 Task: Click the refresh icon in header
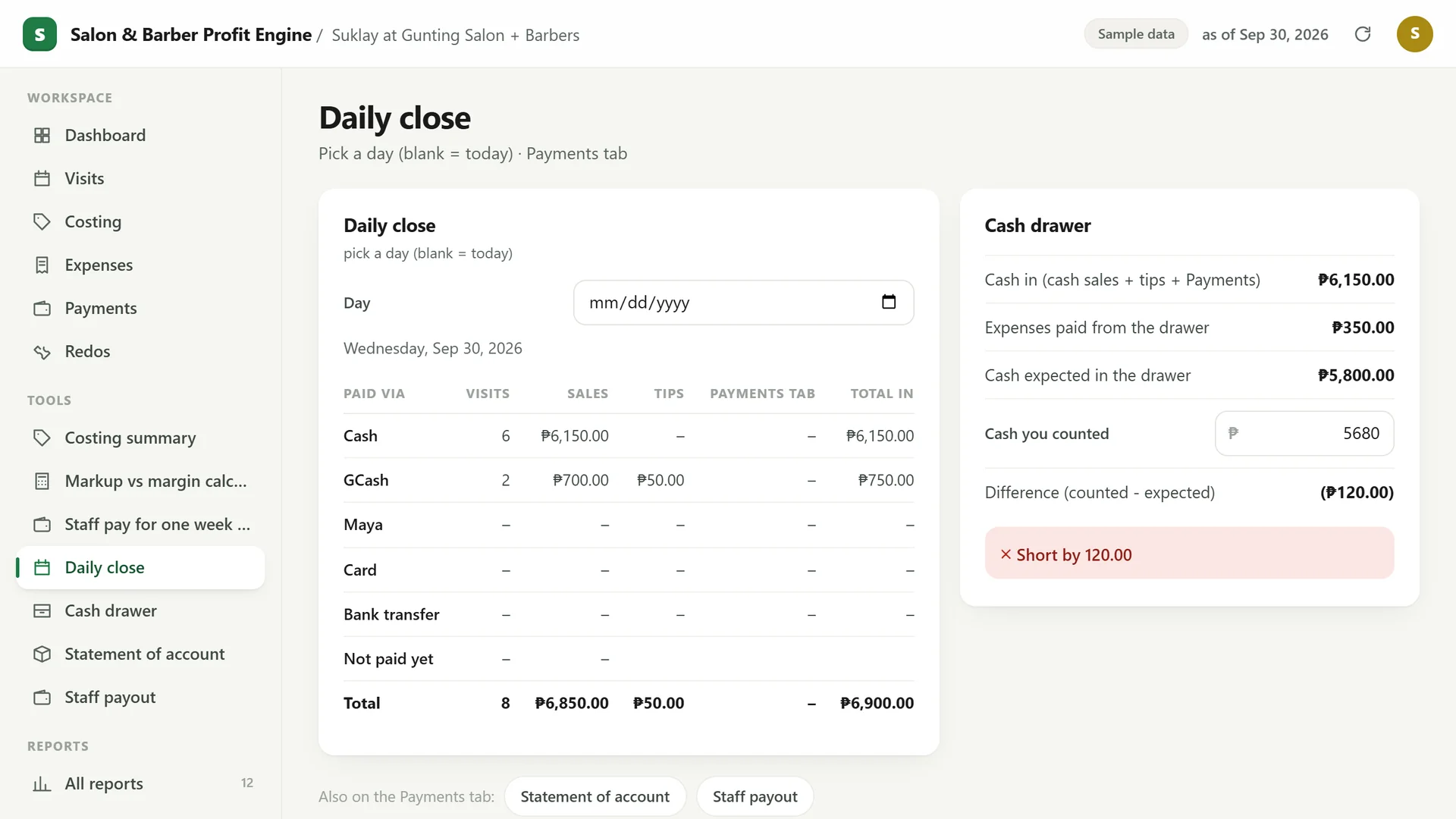[x=1363, y=34]
